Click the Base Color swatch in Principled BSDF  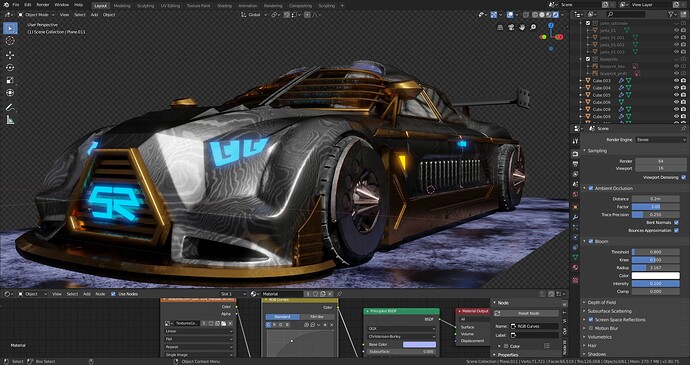(x=419, y=344)
